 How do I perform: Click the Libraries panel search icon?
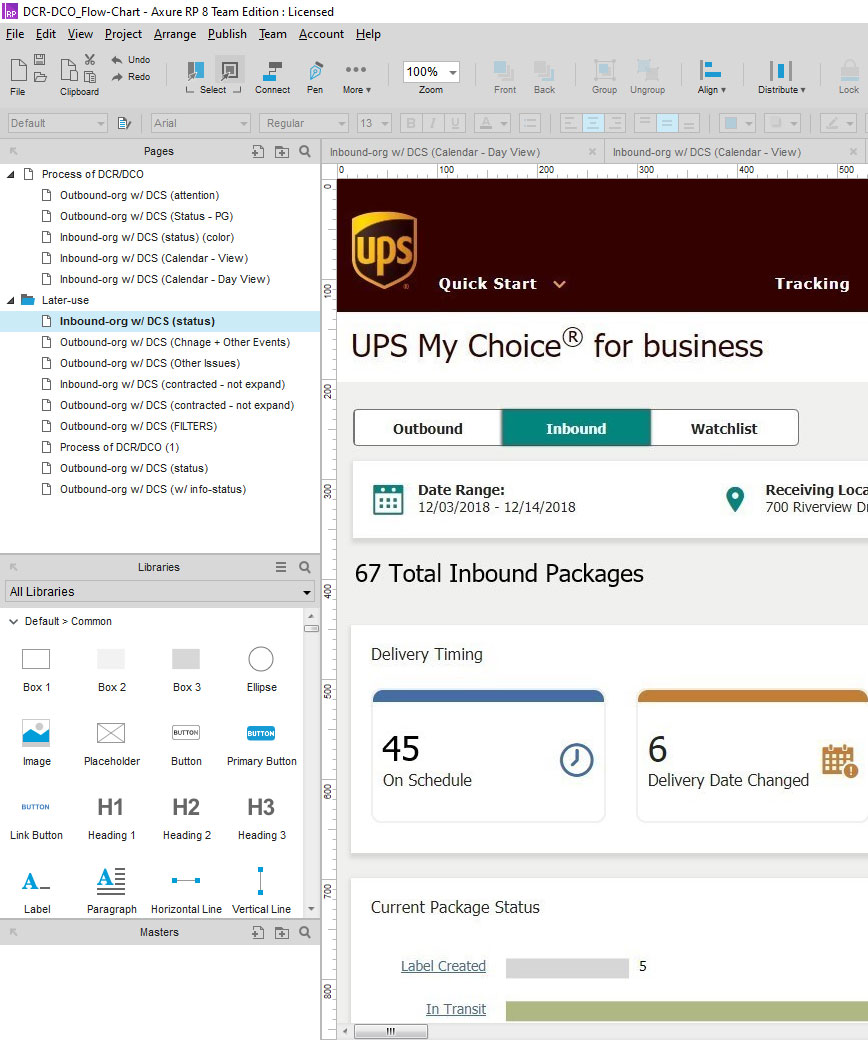click(304, 567)
